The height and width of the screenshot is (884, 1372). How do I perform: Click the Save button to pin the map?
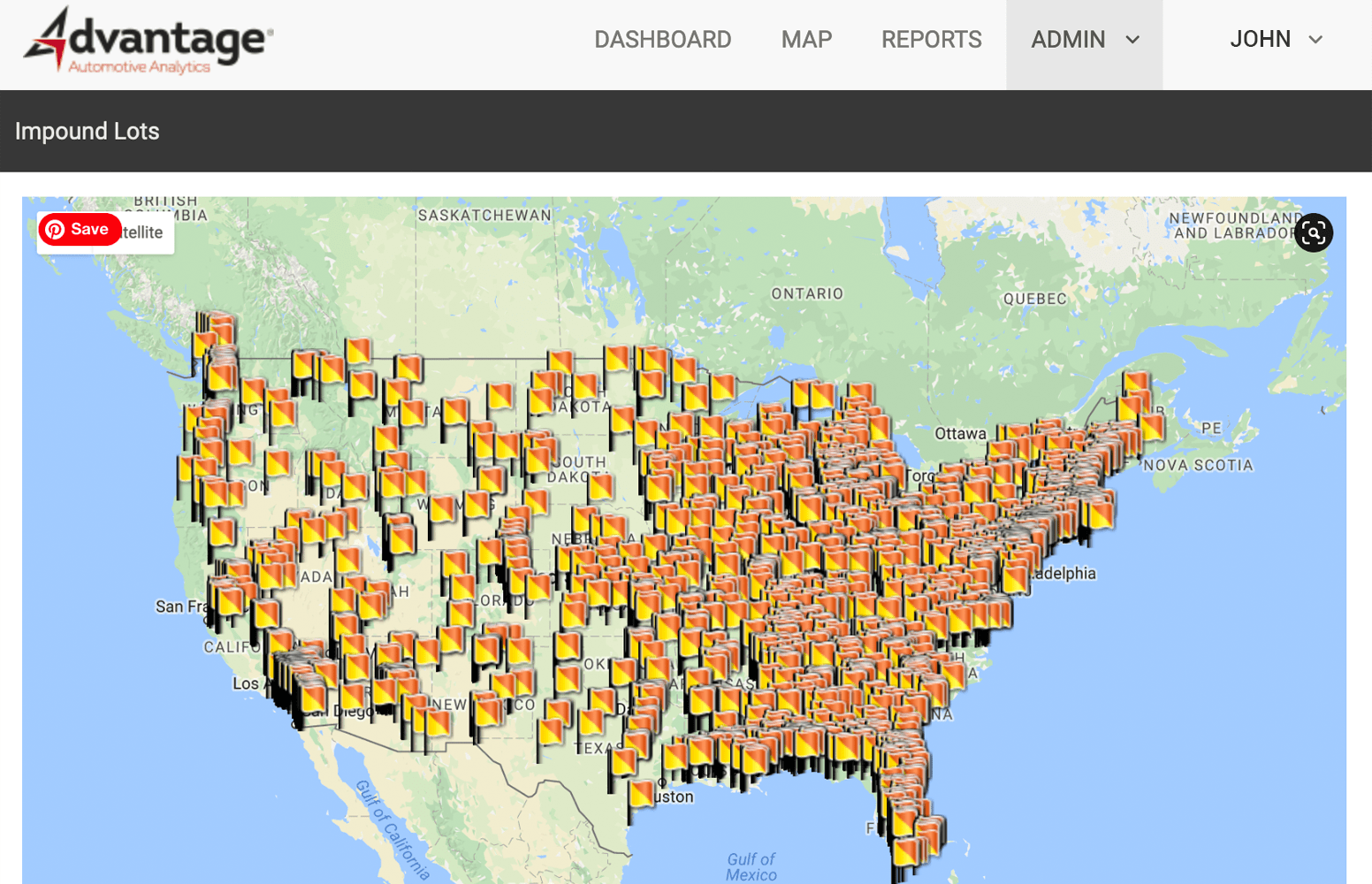click(80, 229)
